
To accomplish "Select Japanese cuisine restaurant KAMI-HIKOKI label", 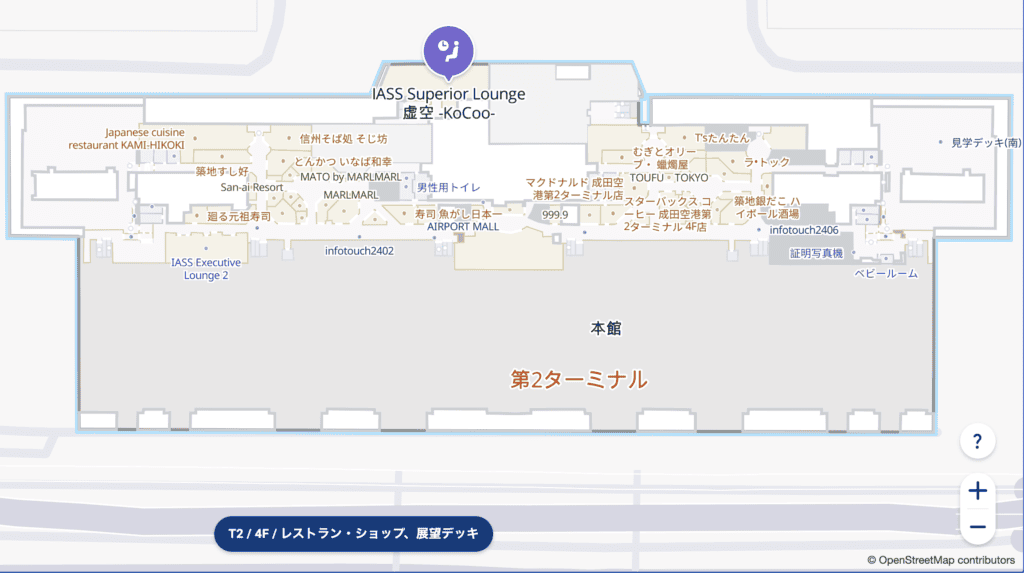I will pos(127,139).
